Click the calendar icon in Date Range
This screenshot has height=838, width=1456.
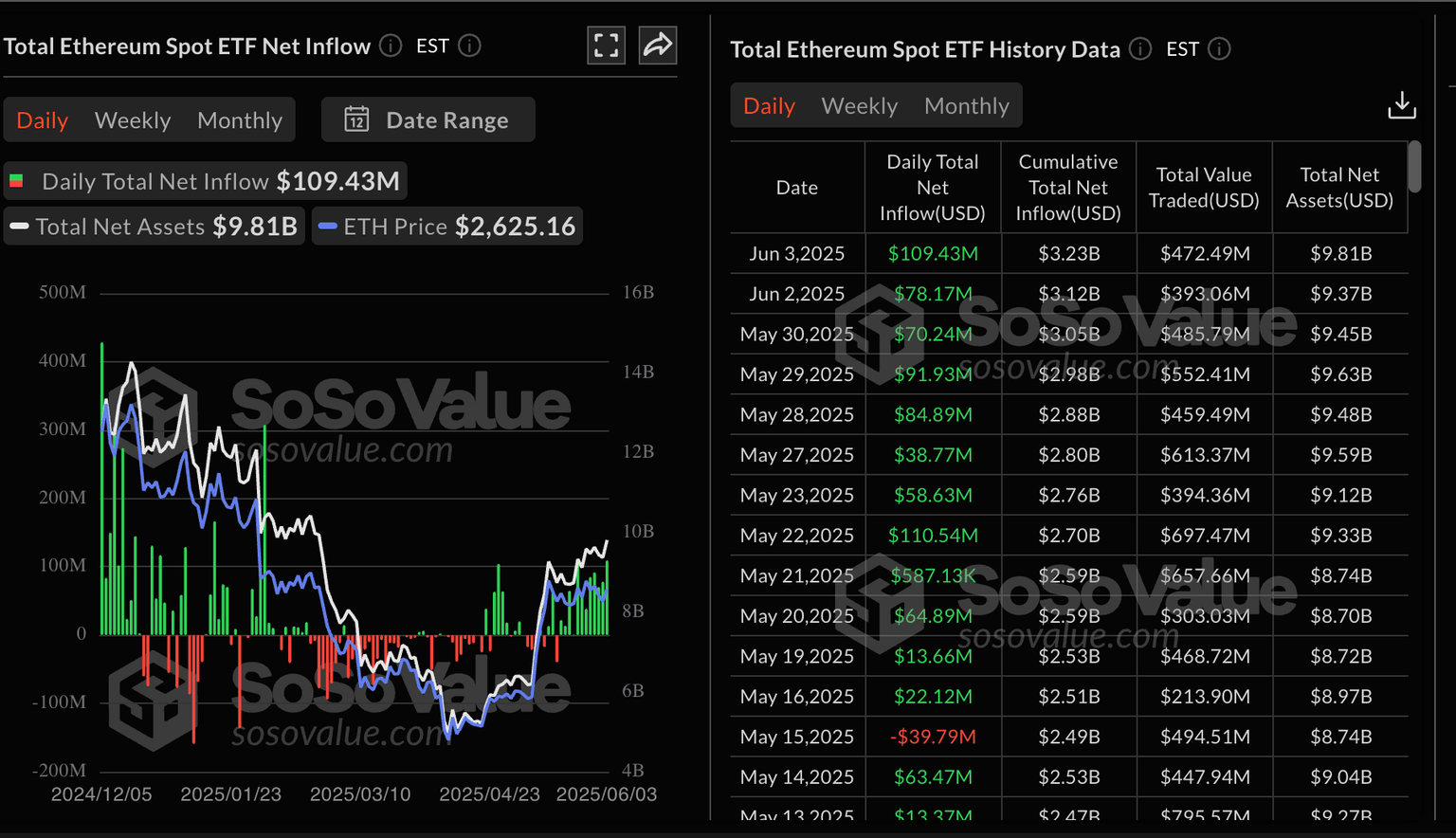click(356, 119)
